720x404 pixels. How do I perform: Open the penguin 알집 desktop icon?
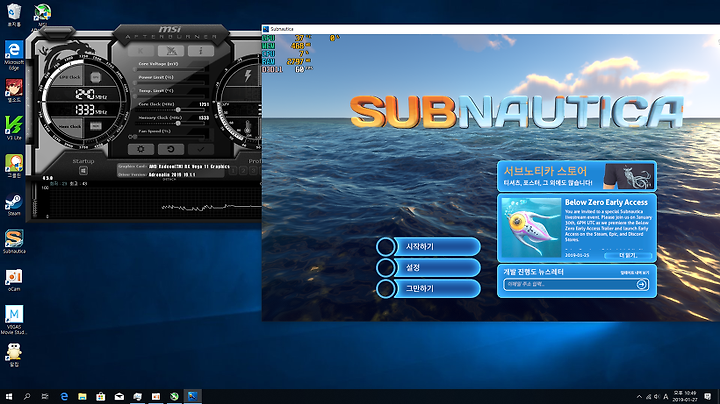pyautogui.click(x=14, y=354)
